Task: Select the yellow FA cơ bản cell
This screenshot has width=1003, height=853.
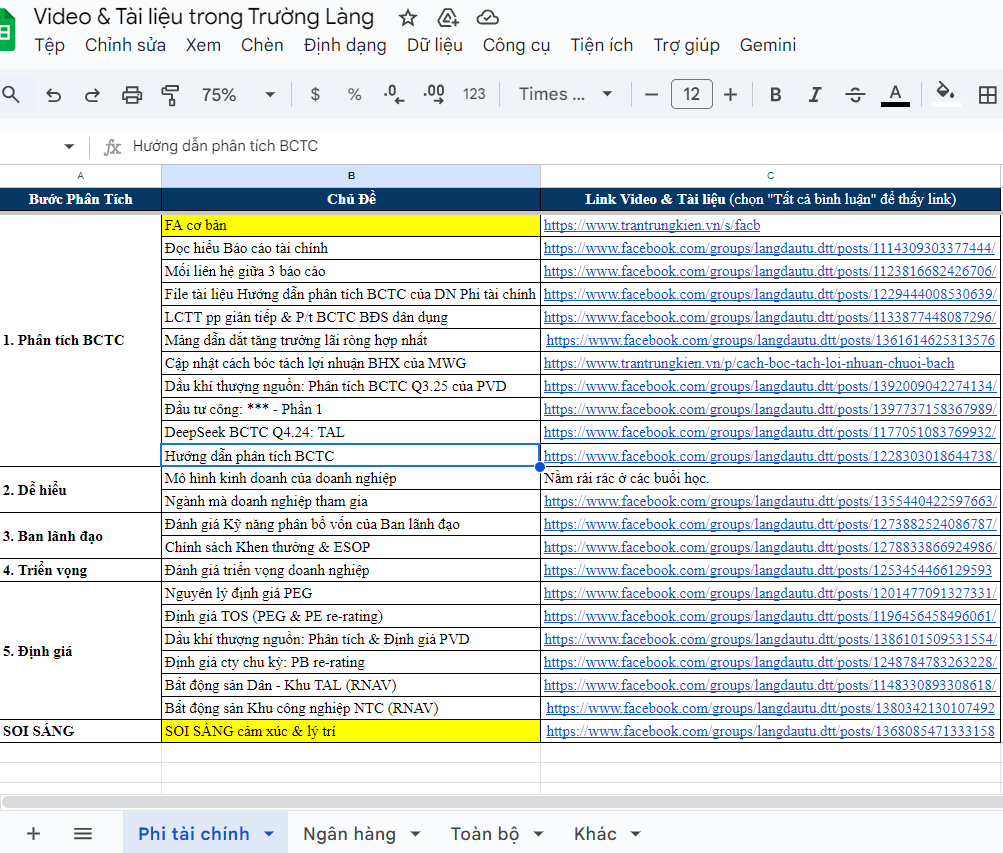Action: (351, 225)
